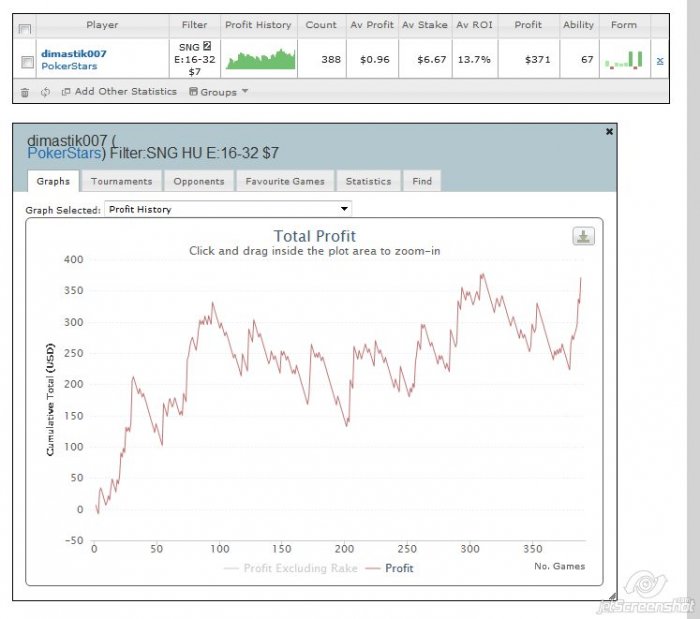Remove dimastik007 row with x icon
This screenshot has height=619, width=700.
point(660,61)
